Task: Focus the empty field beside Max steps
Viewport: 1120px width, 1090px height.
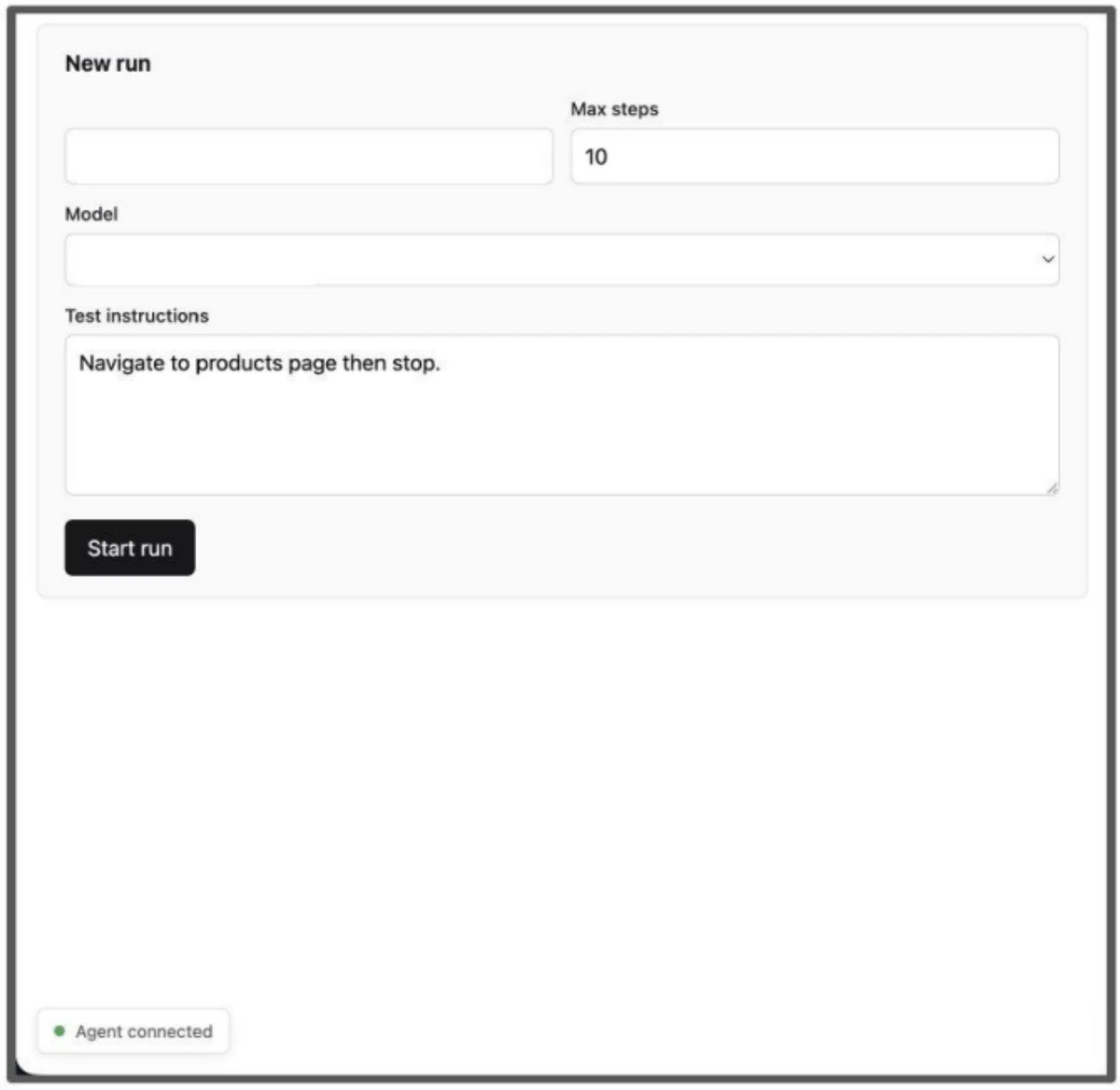Action: point(309,156)
